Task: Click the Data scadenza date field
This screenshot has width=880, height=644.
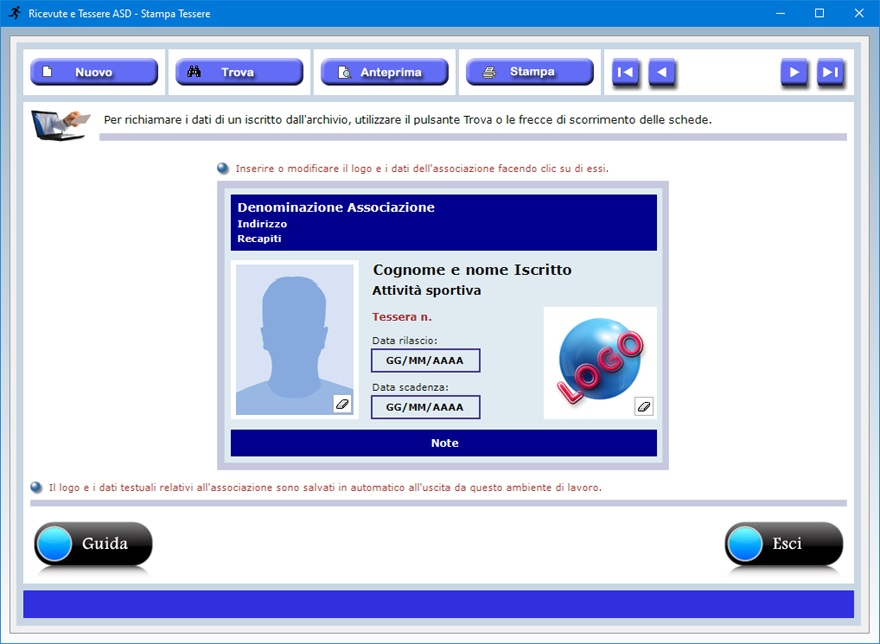Action: tap(425, 407)
